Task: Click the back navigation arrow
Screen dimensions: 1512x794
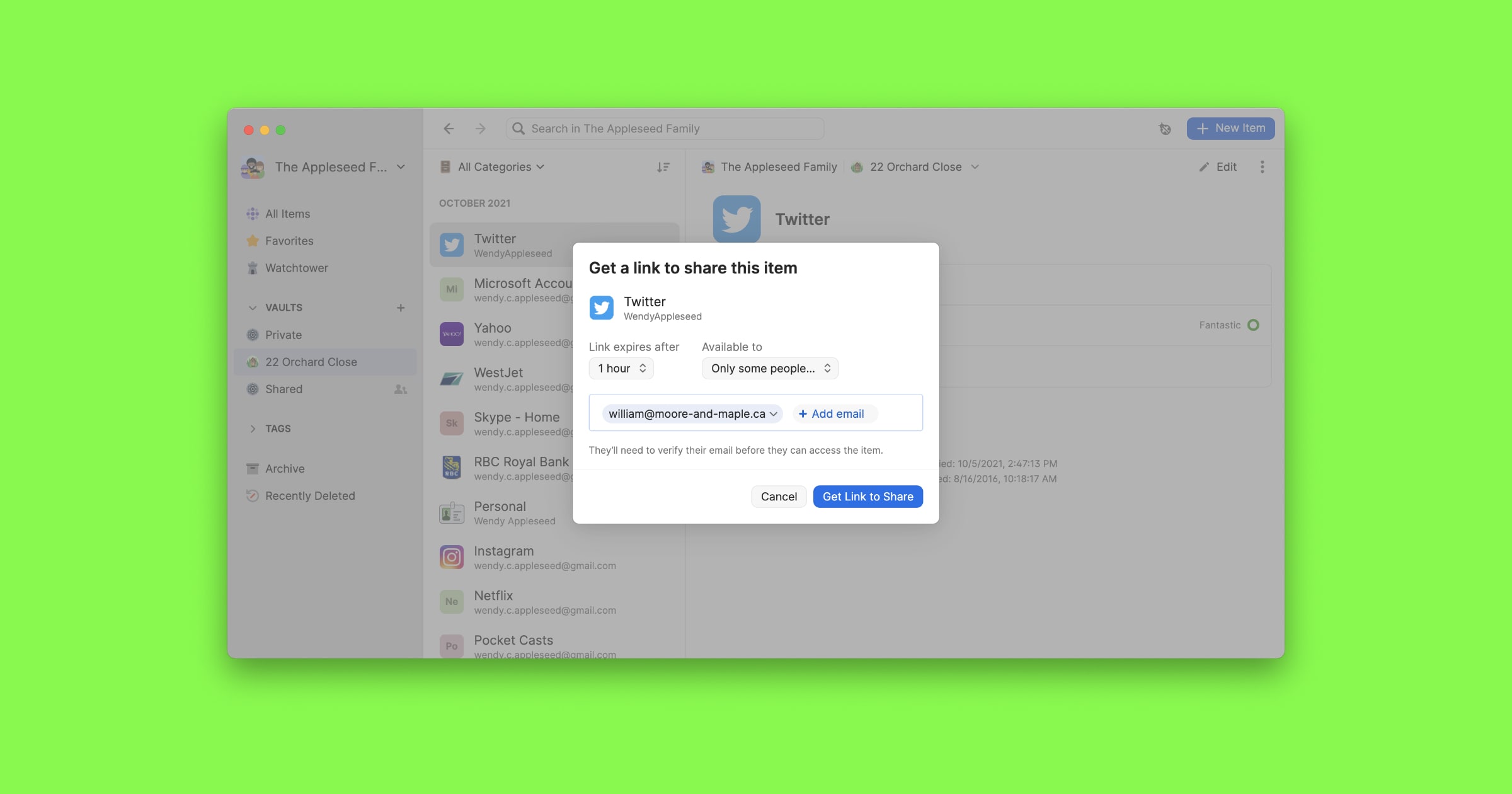Action: pos(449,129)
